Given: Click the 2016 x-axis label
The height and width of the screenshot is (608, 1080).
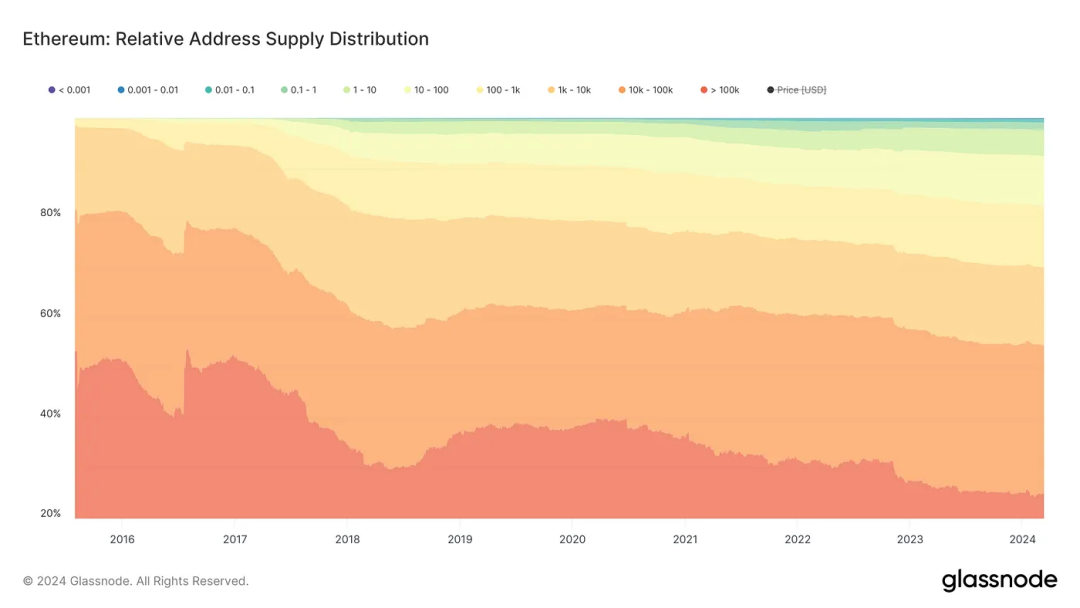Looking at the screenshot, I should [x=122, y=539].
